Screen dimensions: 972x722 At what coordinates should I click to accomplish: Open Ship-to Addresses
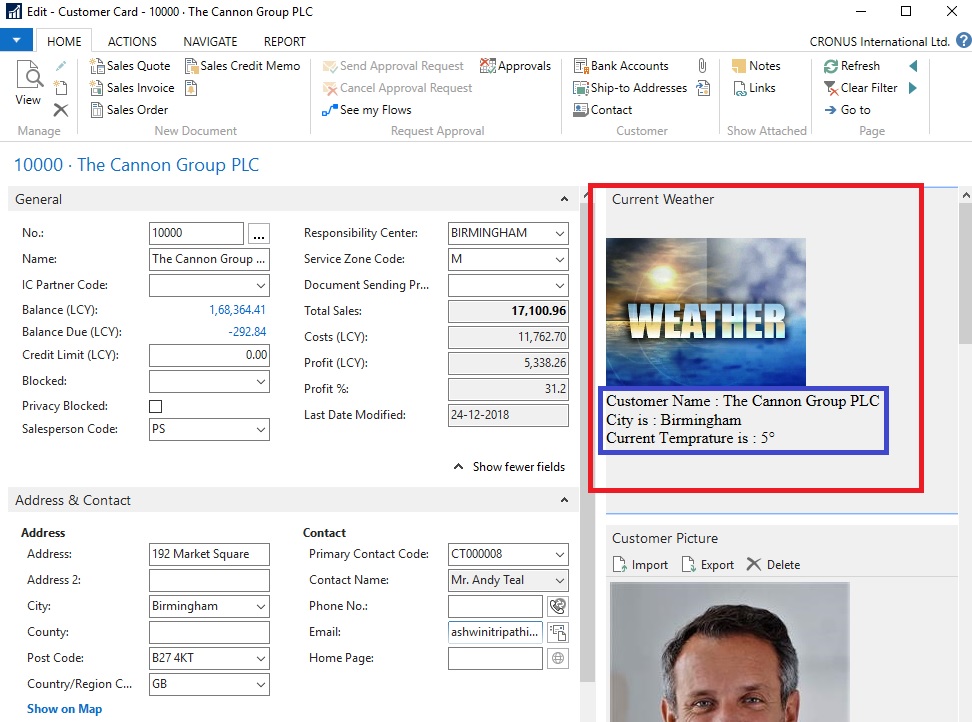point(630,88)
